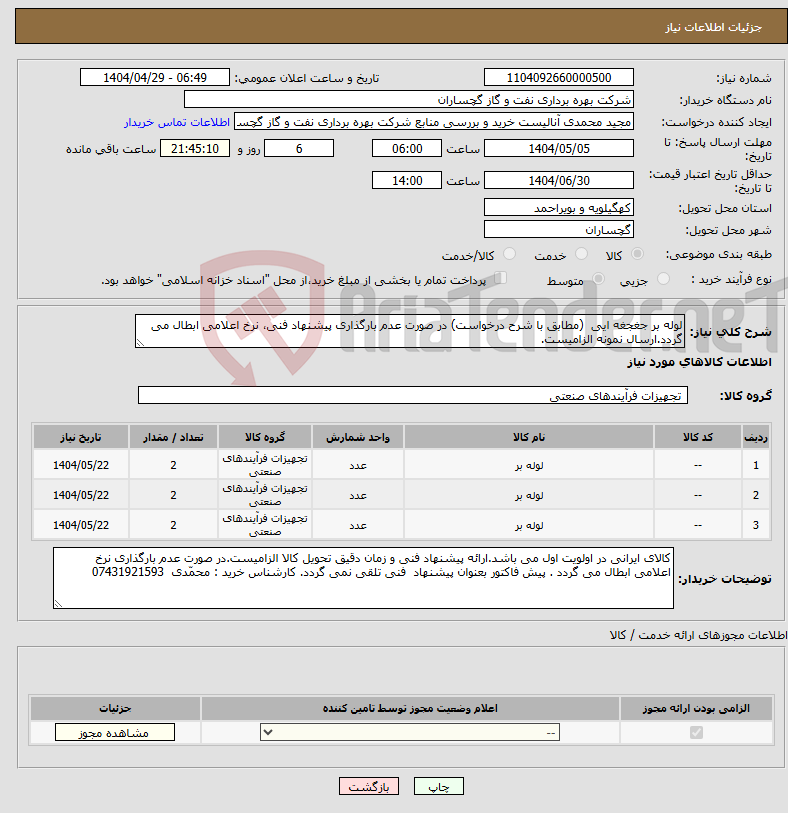Click the مشاهده مجوز button
Viewport: 788px width, 813px height.
pyautogui.click(x=115, y=733)
